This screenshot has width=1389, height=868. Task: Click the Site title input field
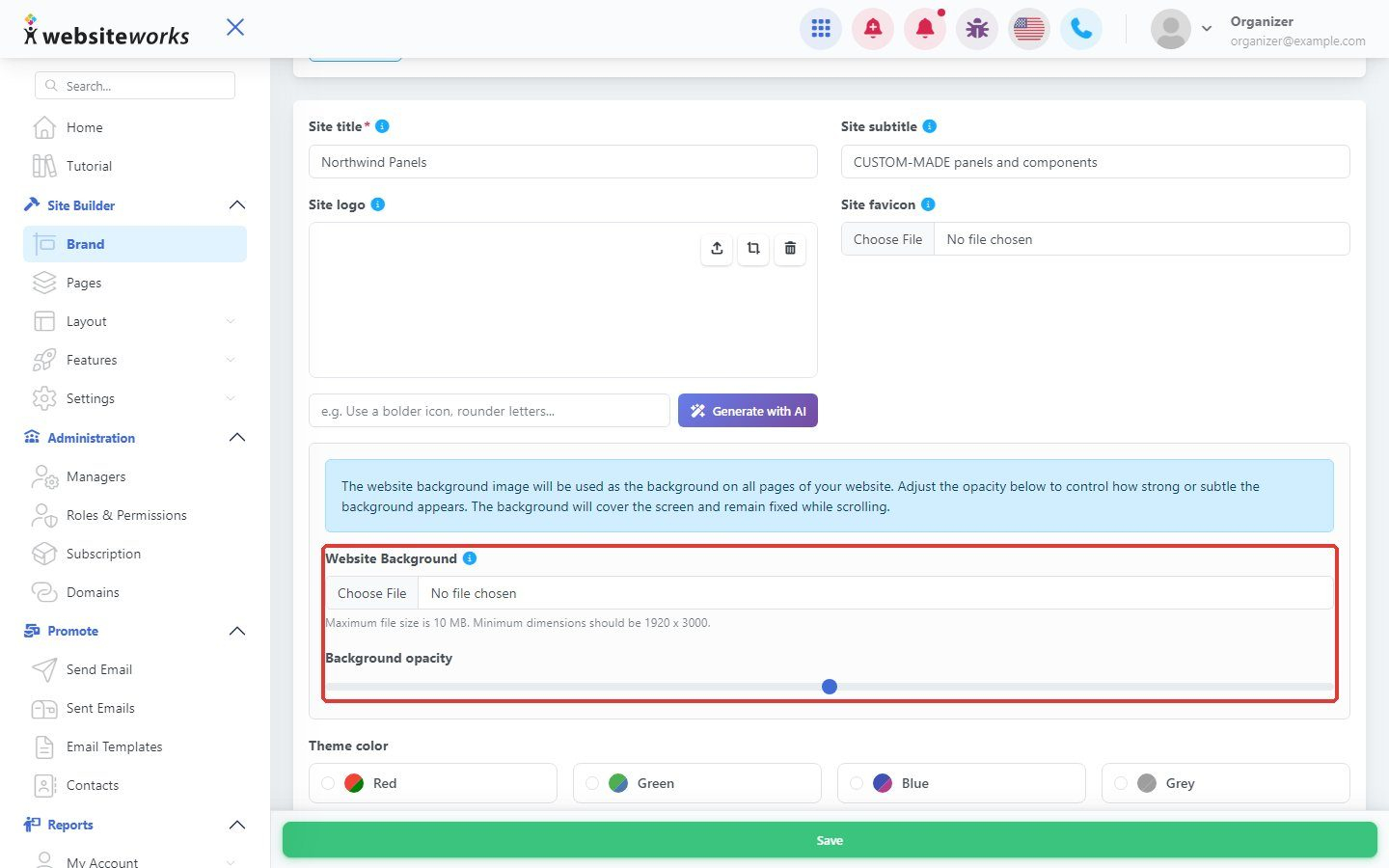click(x=563, y=162)
